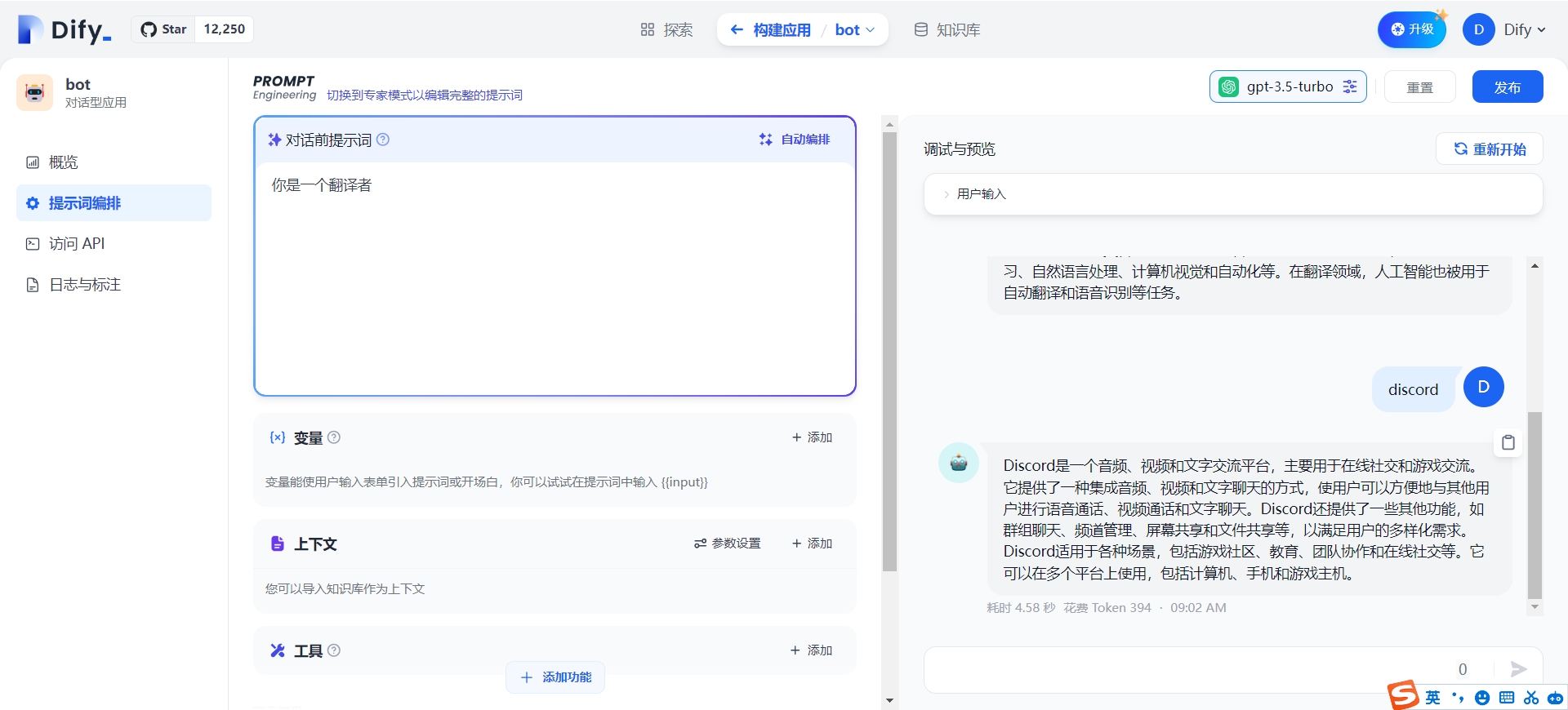
Task: Click the help icon beside 对话前提示词
Action: point(383,140)
